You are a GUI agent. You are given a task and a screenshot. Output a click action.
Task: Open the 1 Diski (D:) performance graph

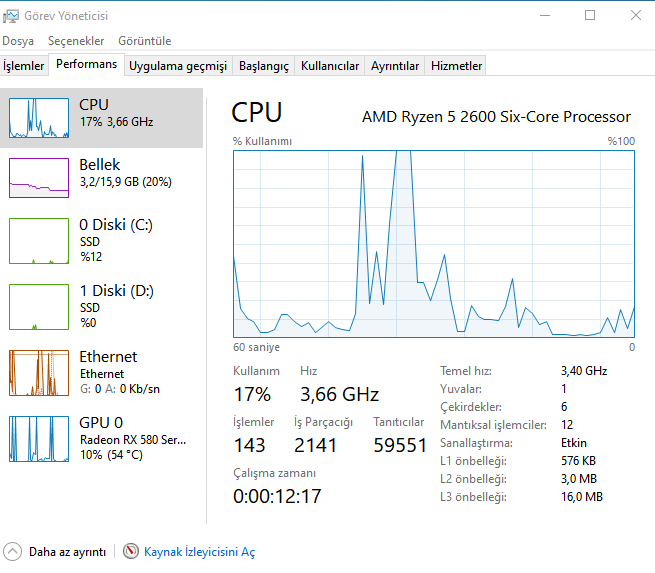(39, 307)
